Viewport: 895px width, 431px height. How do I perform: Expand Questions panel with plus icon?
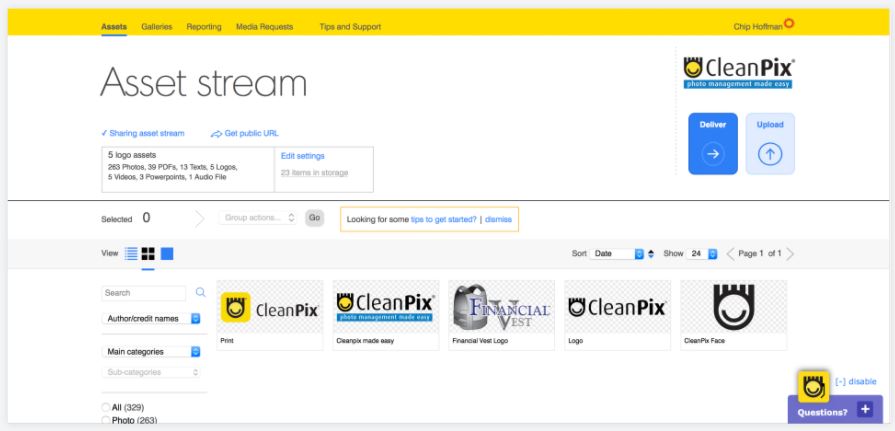[x=865, y=409]
